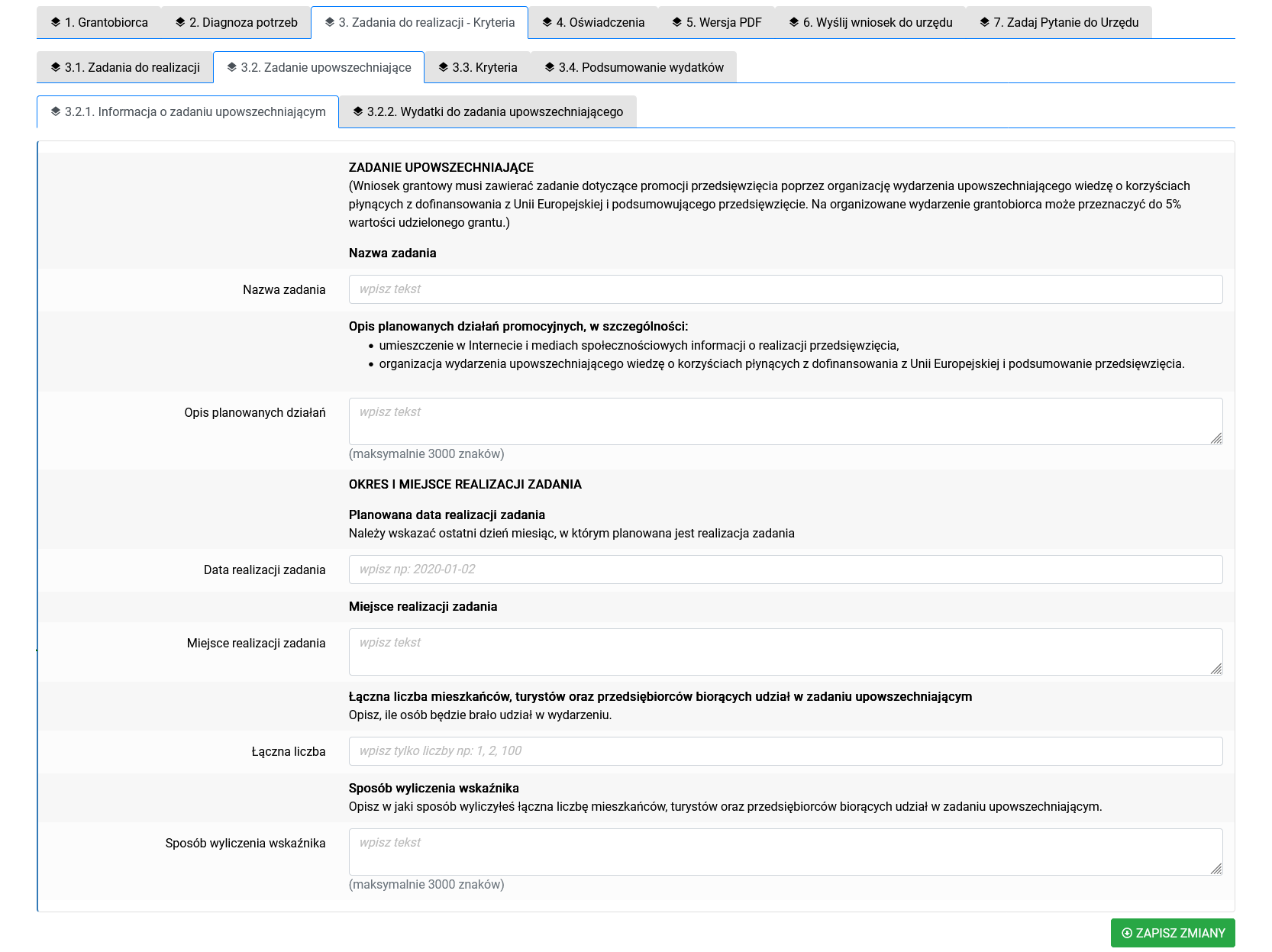The image size is (1272, 952).
Task: Click the layers icon beside Wyślij wniosek do urzędu
Action: pyautogui.click(x=794, y=22)
